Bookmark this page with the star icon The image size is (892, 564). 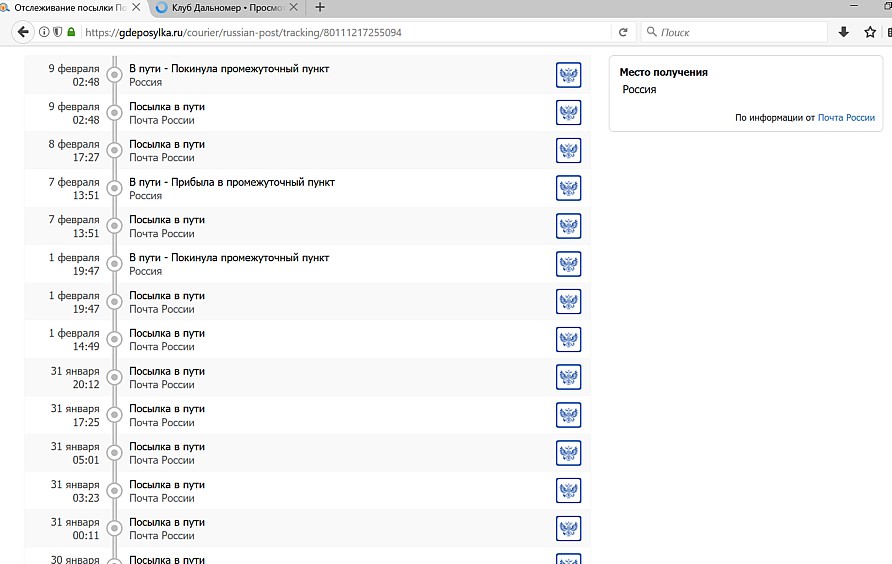[x=870, y=32]
